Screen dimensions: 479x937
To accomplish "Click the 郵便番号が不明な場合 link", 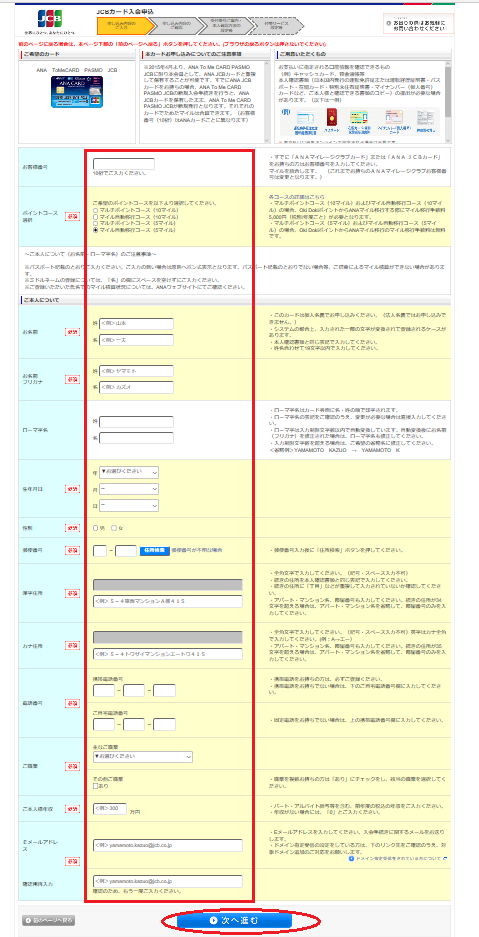I will pyautogui.click(x=197, y=550).
